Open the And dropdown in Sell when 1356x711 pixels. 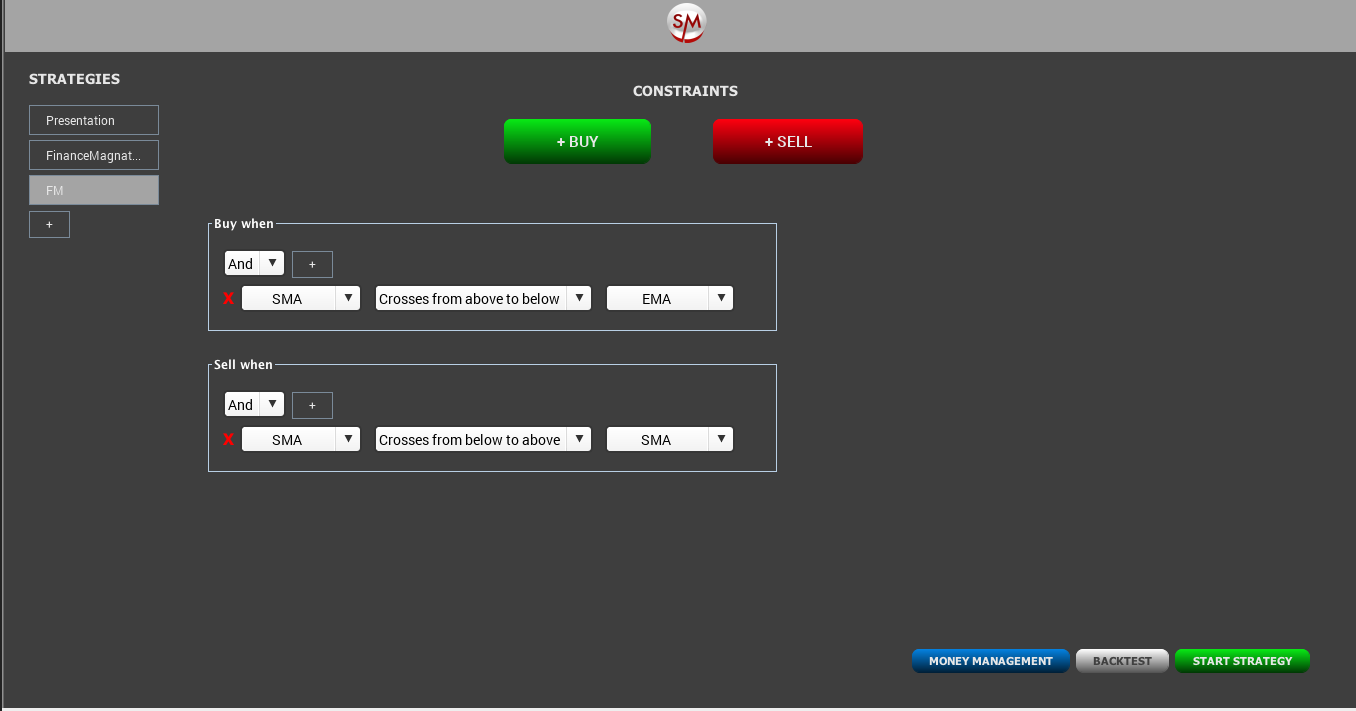coord(254,405)
